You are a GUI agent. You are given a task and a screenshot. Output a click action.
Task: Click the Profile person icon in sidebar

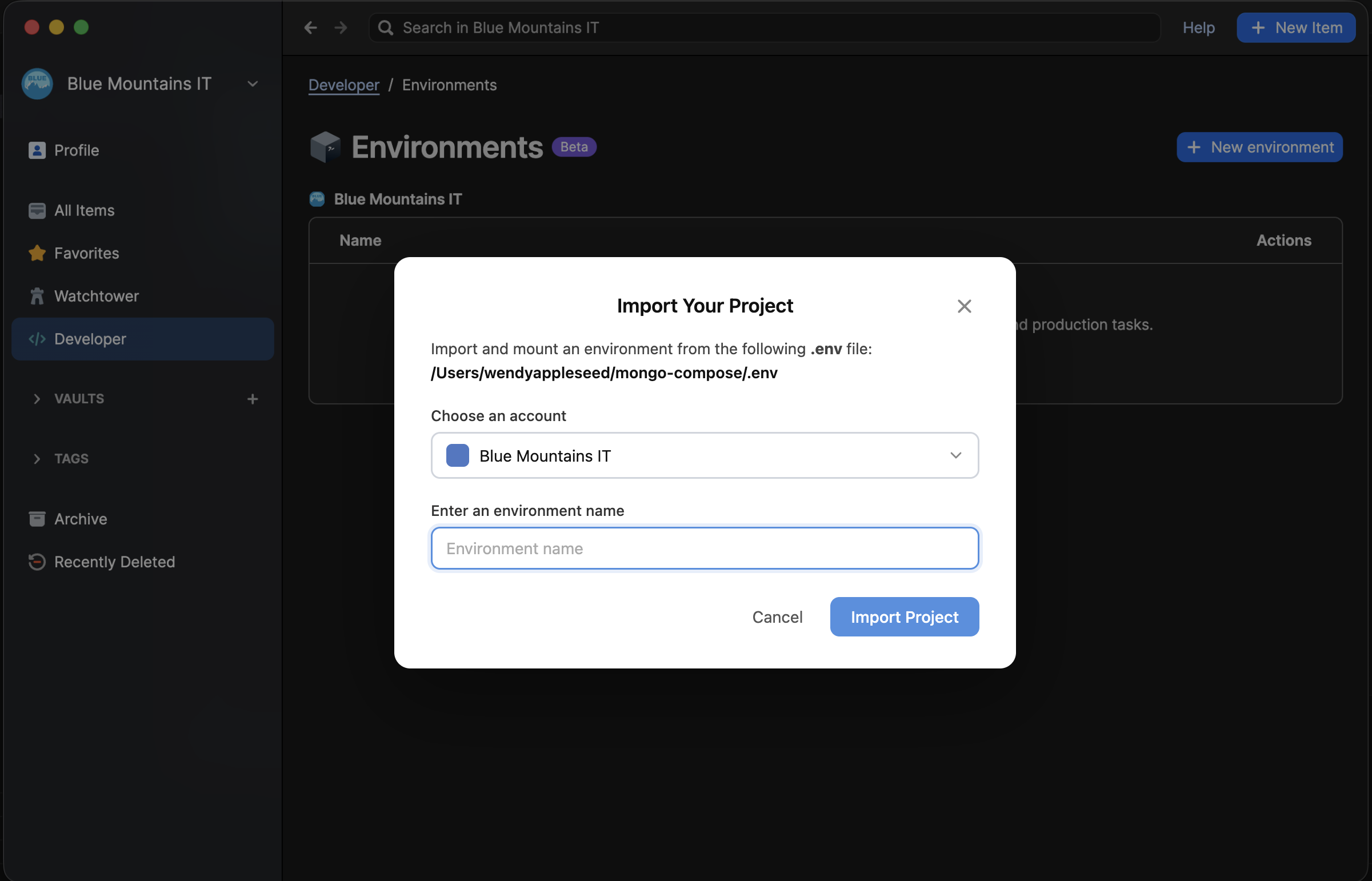(x=37, y=150)
